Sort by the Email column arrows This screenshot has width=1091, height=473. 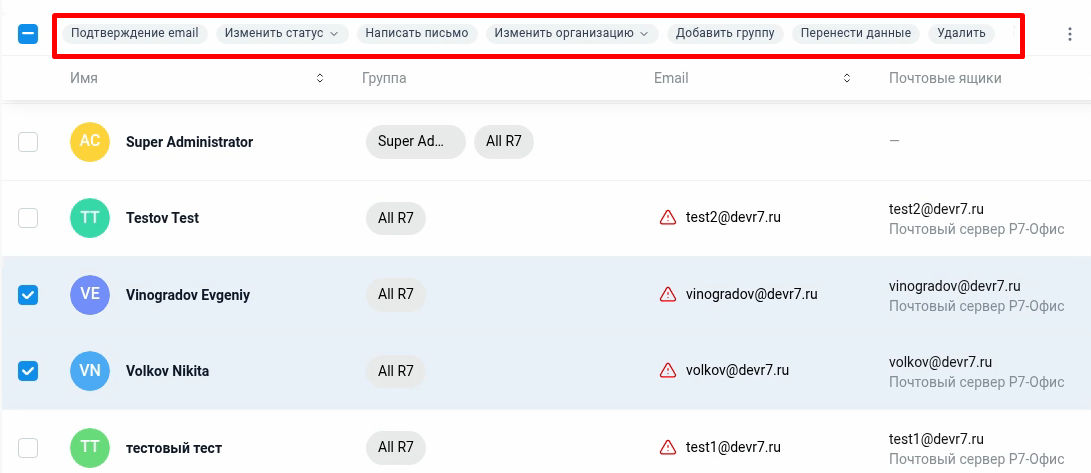coord(847,79)
